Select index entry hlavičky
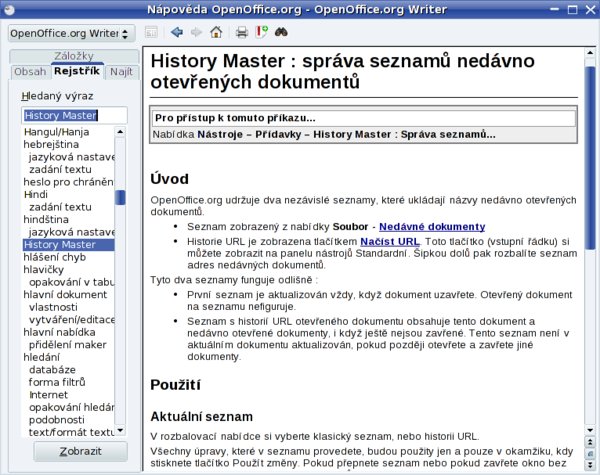Screen dimensions: 600x475 click(x=44, y=270)
